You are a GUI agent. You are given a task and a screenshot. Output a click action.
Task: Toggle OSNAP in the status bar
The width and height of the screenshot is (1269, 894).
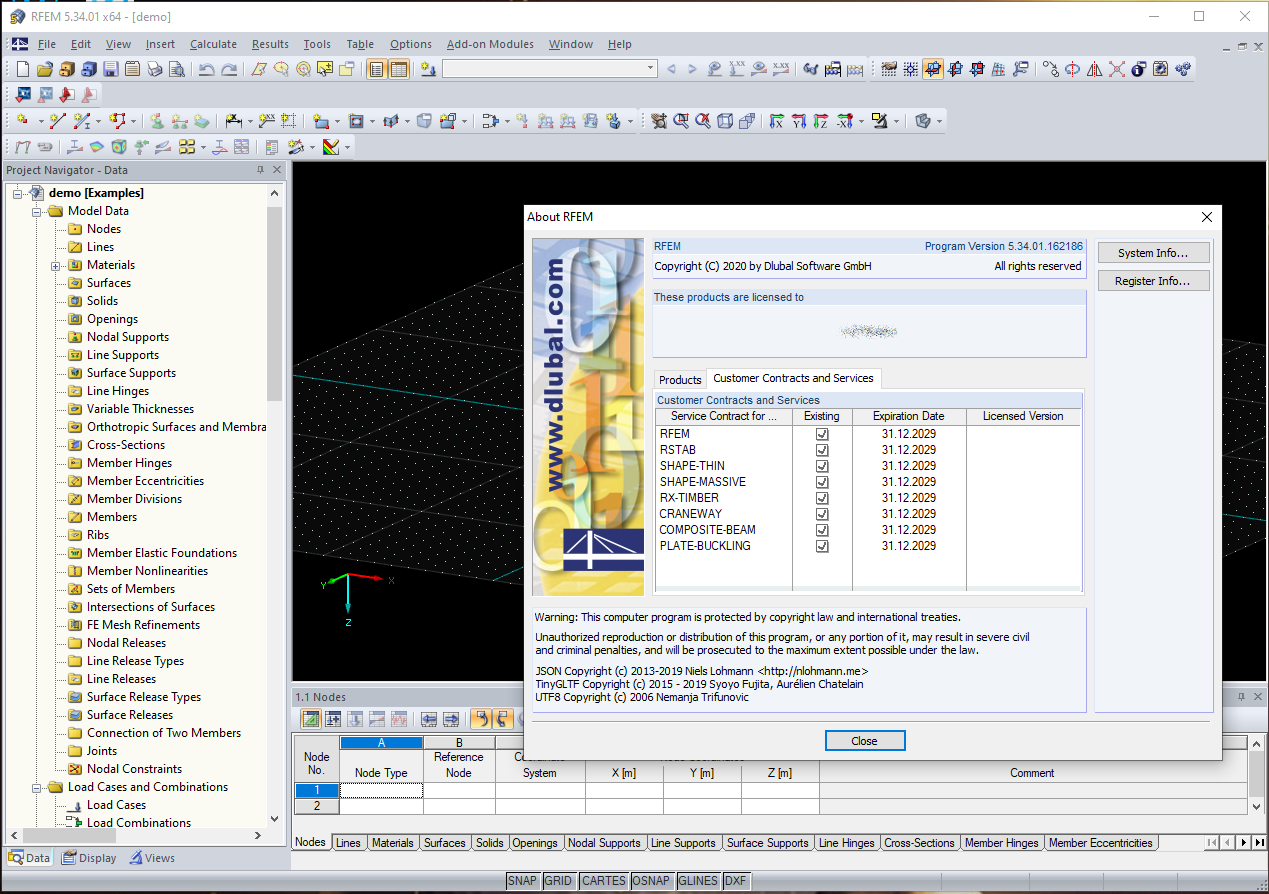pos(652,881)
